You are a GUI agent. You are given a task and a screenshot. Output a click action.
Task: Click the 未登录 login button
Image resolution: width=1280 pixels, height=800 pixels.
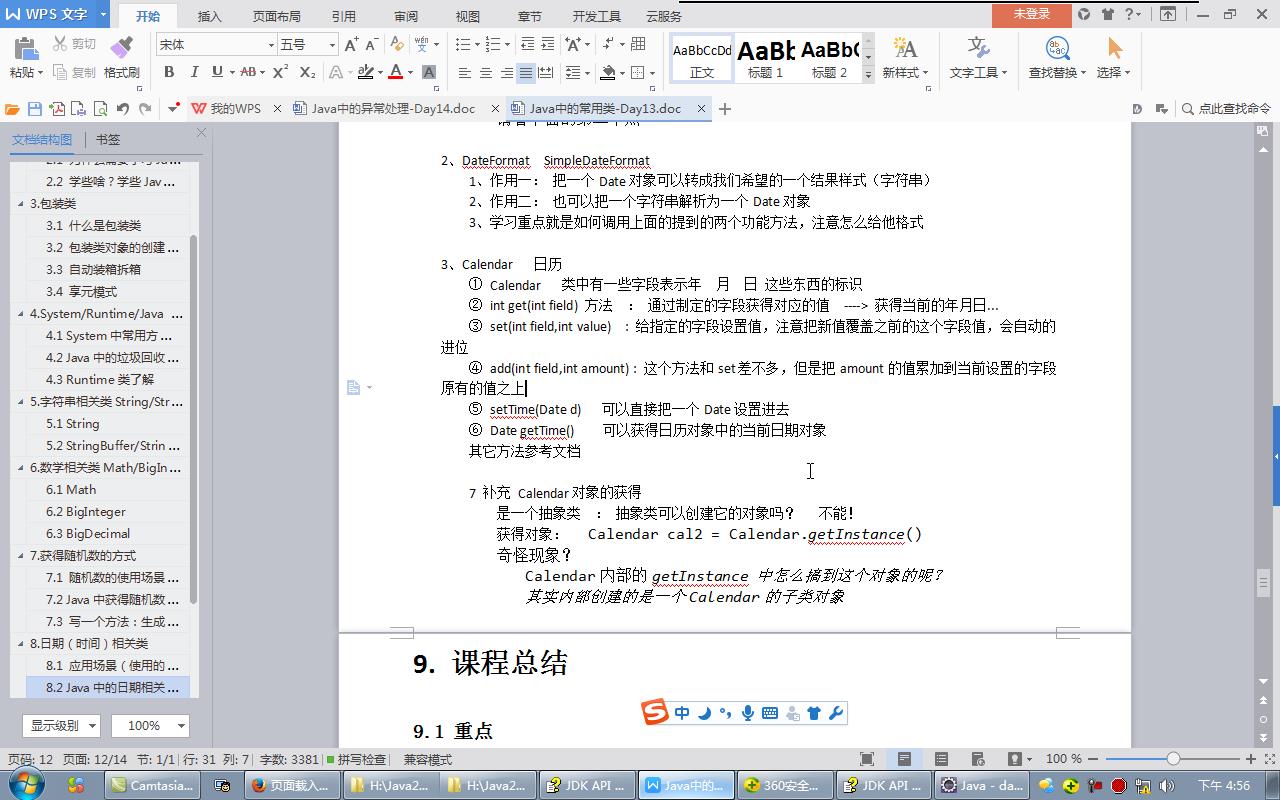pos(1031,14)
